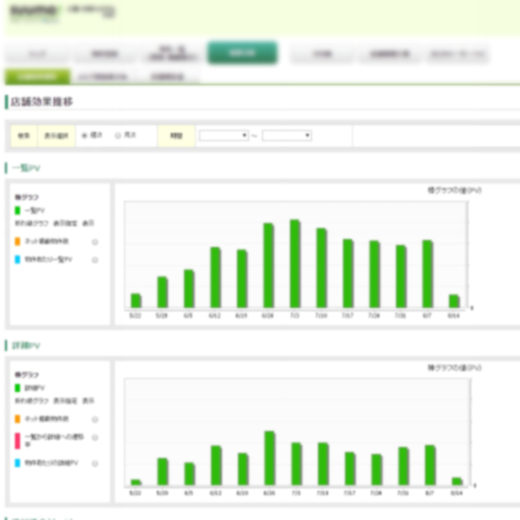
Task: Click green 一覧PV legend color swatch
Action: [18, 210]
